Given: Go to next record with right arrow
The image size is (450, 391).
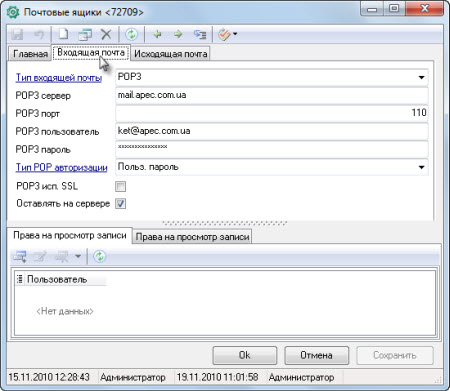Looking at the screenshot, I should click(178, 34).
